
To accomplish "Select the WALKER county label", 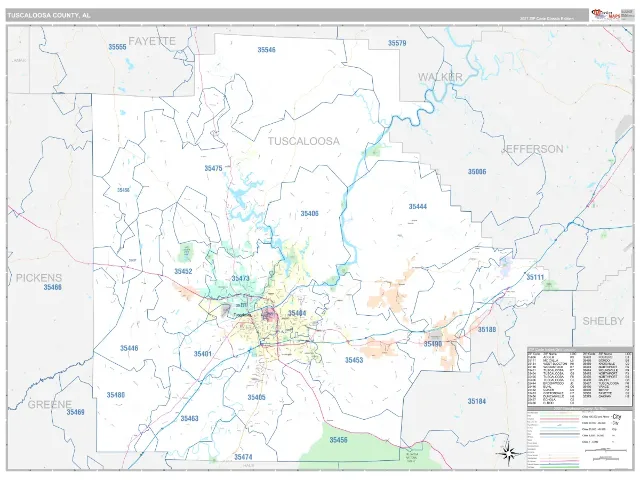I will (x=440, y=77).
